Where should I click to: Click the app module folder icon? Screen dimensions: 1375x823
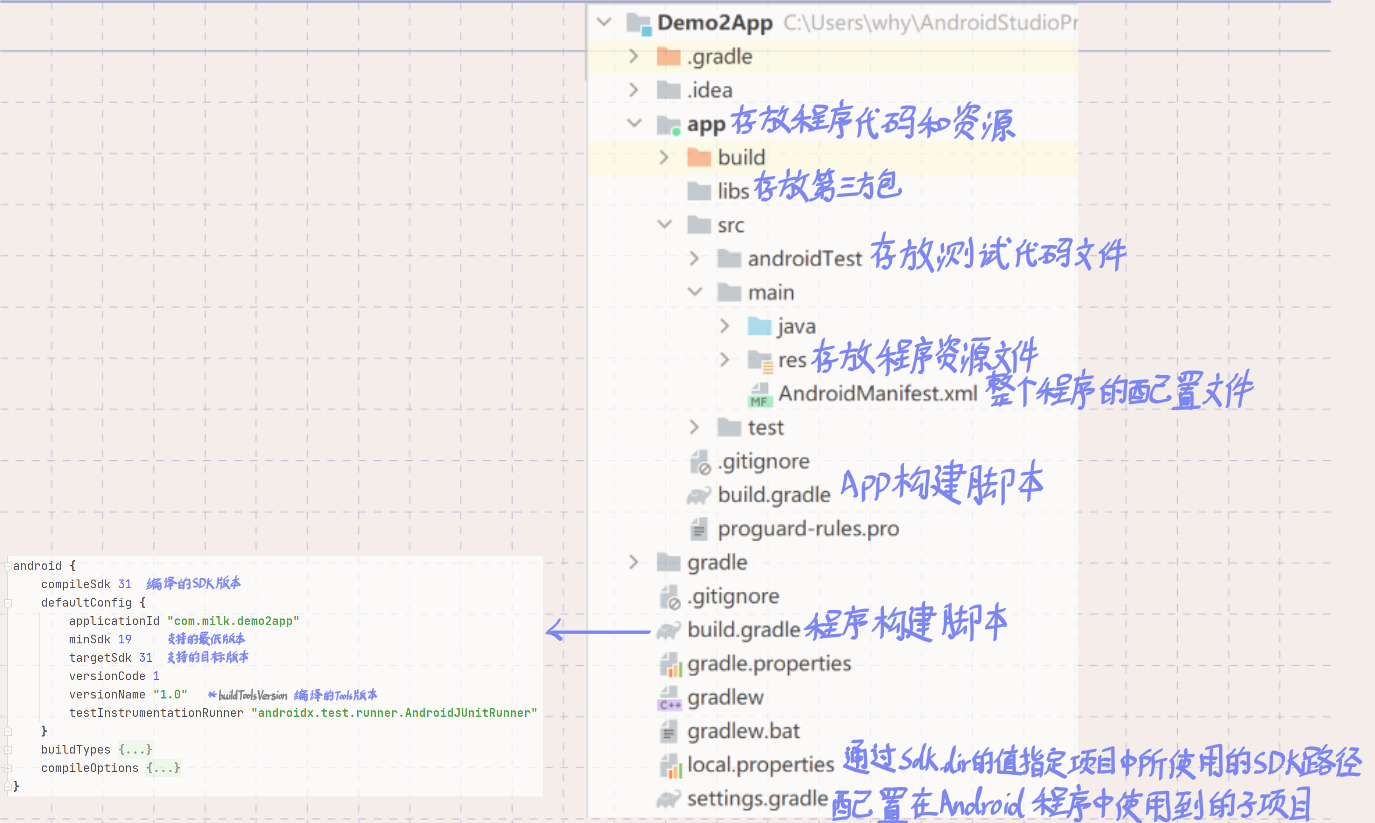[x=668, y=124]
